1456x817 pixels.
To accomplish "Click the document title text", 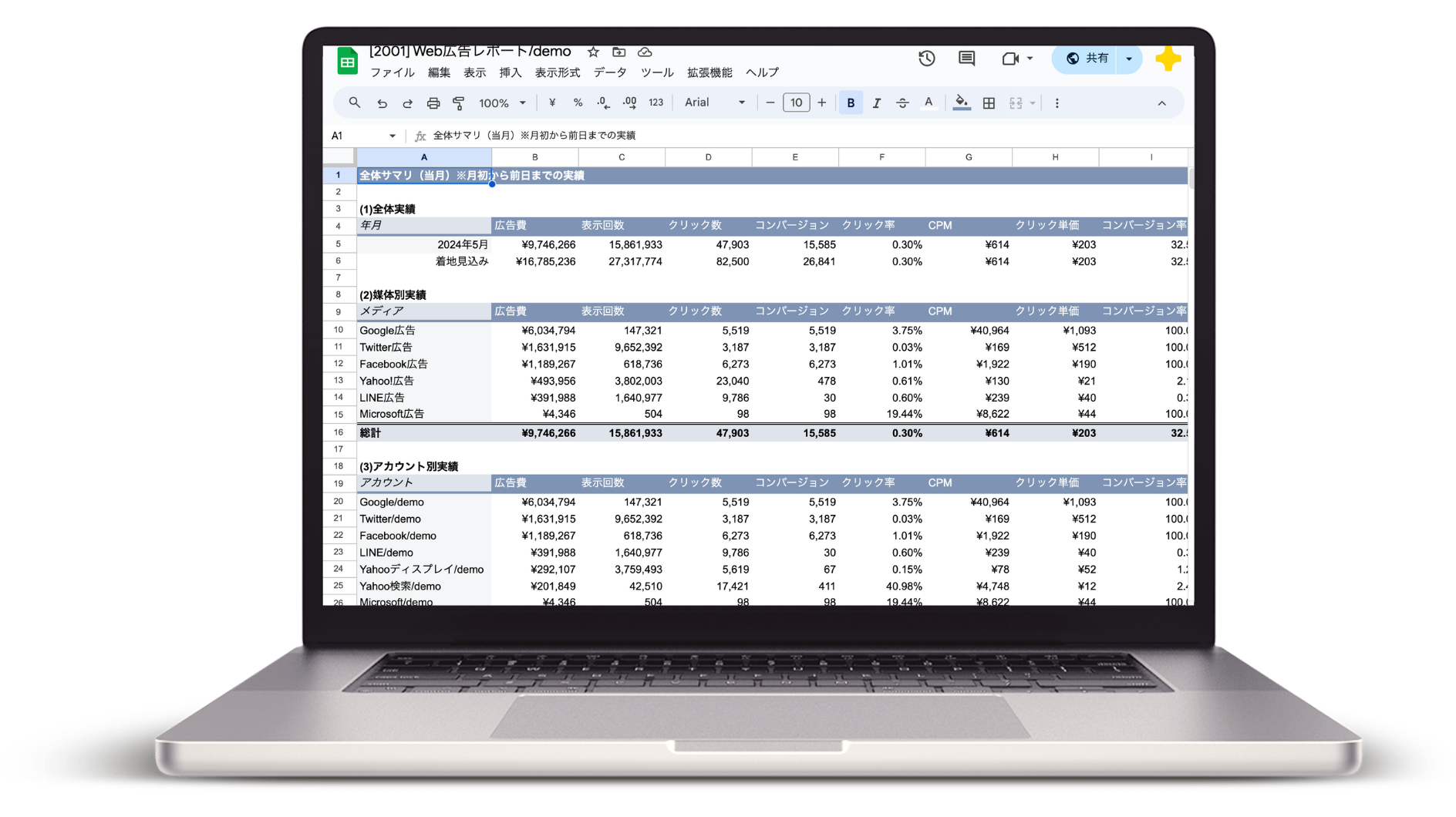I will point(470,52).
